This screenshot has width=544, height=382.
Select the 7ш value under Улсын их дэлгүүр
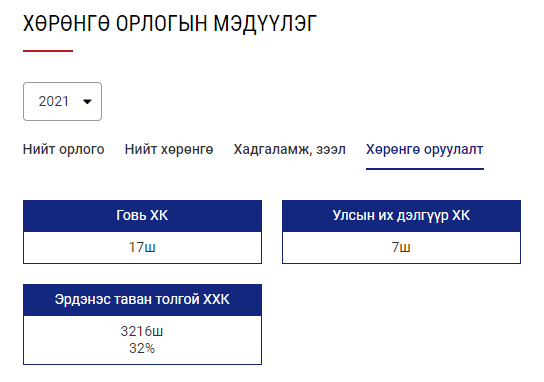click(x=401, y=247)
